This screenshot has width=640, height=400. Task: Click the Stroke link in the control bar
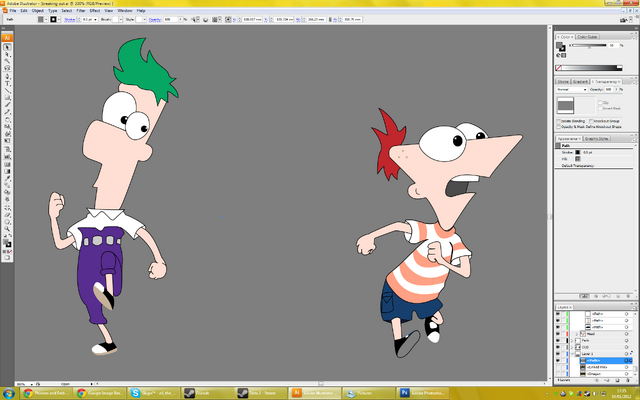[69, 20]
